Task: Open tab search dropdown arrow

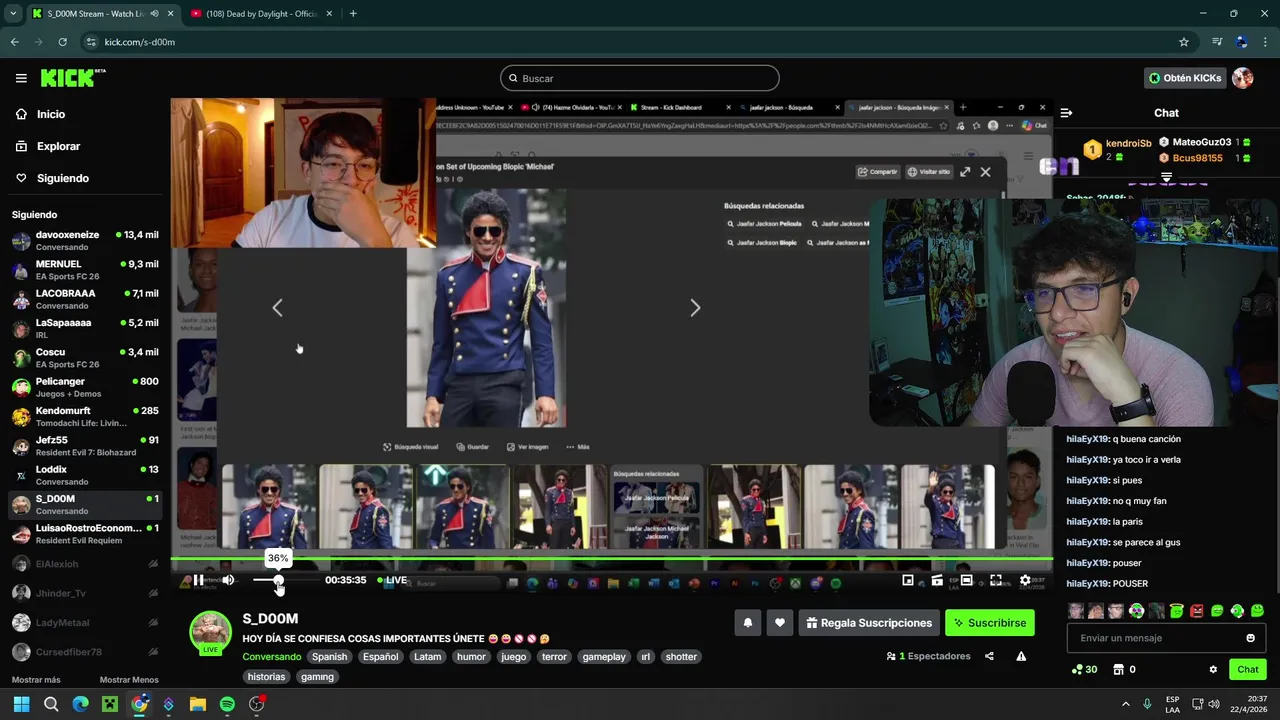Action: (13, 14)
